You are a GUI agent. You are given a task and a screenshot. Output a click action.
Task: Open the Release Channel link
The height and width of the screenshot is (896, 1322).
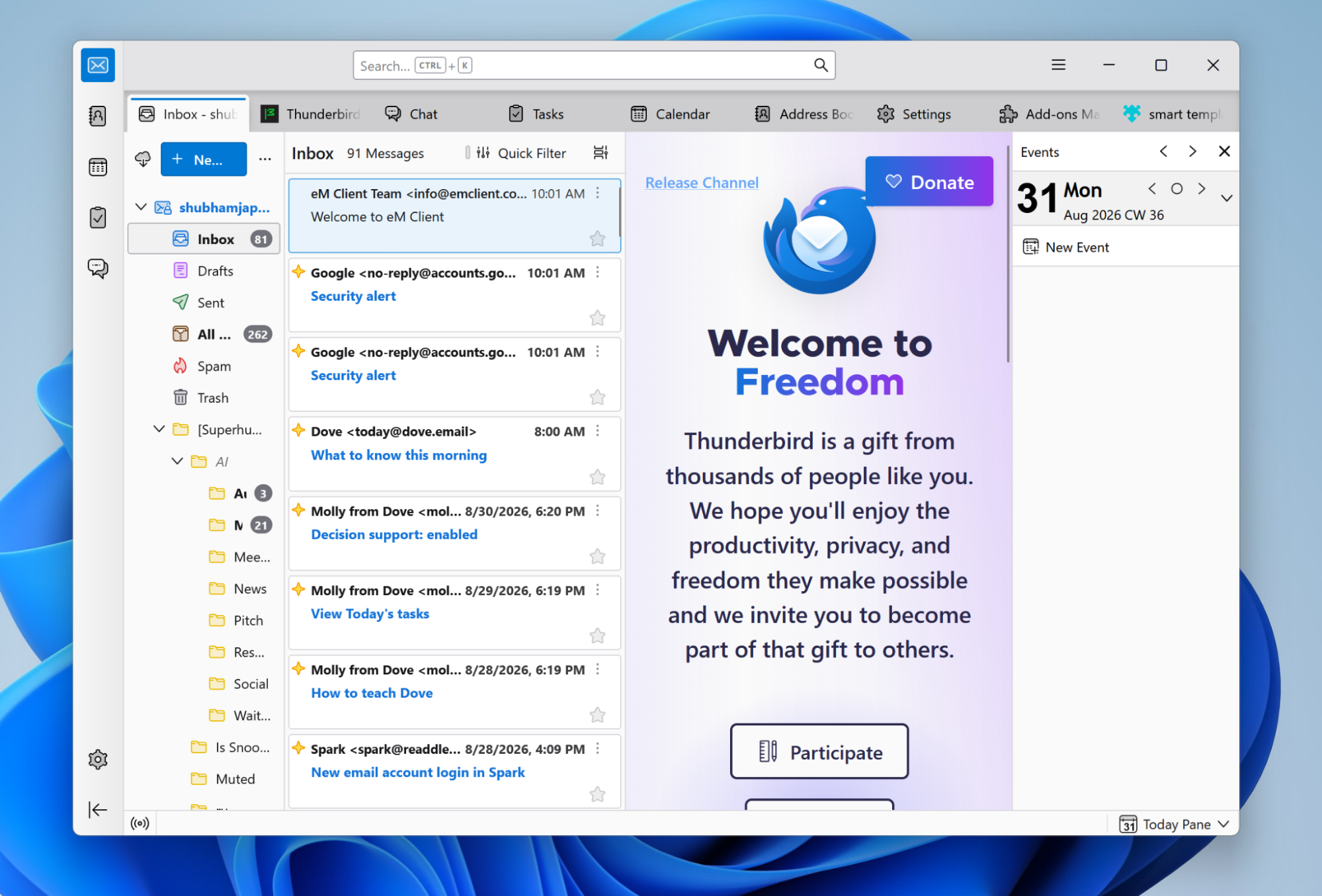click(702, 183)
